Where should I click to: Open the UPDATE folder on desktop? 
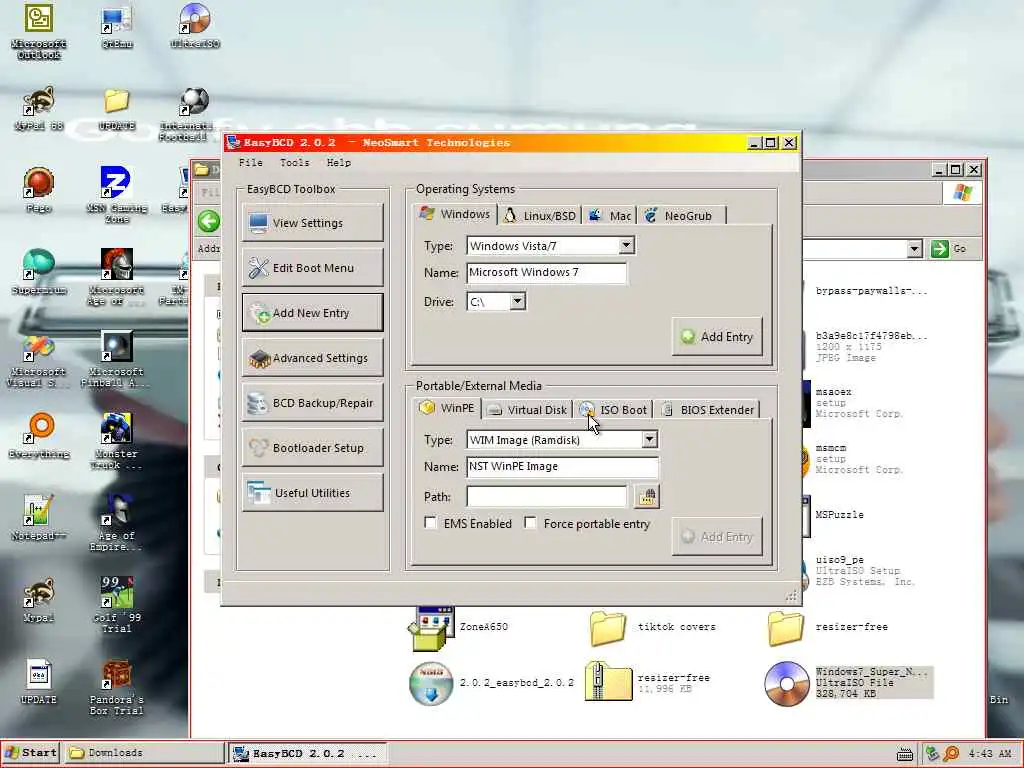(117, 108)
